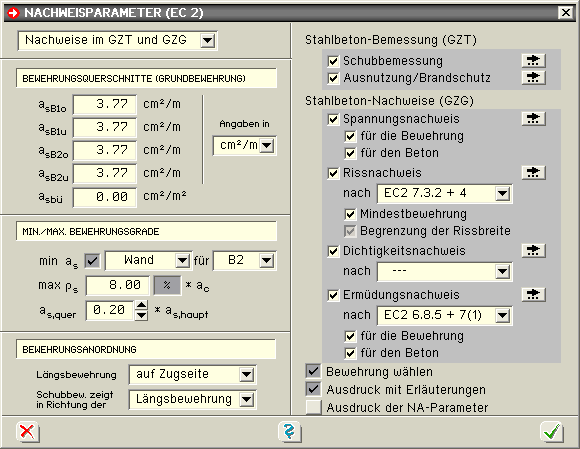Open the Nachweise im GZT und GZG dropdown
The image size is (580, 449).
pos(208,40)
